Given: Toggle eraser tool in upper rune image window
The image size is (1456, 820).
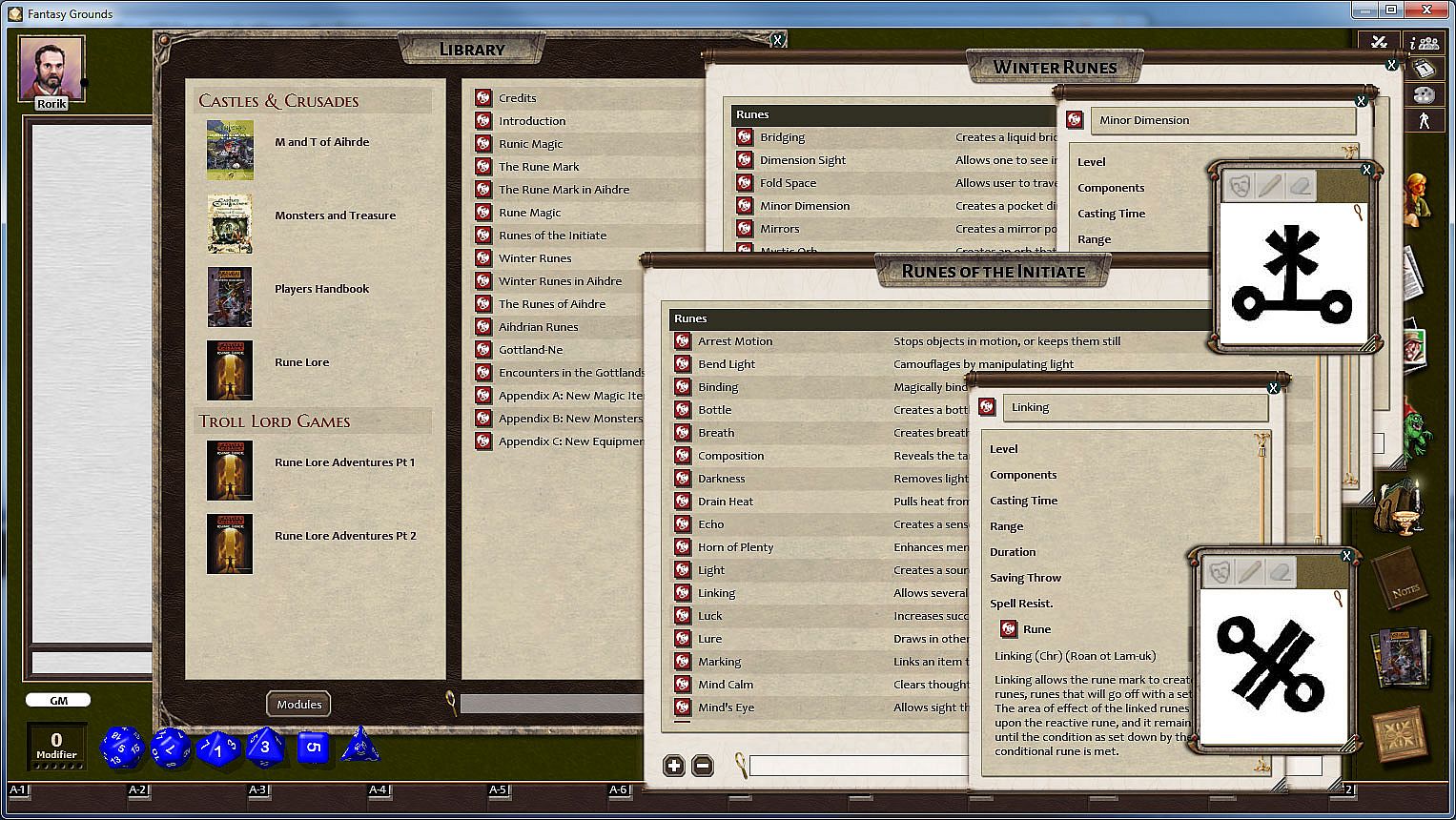Looking at the screenshot, I should [x=1301, y=186].
